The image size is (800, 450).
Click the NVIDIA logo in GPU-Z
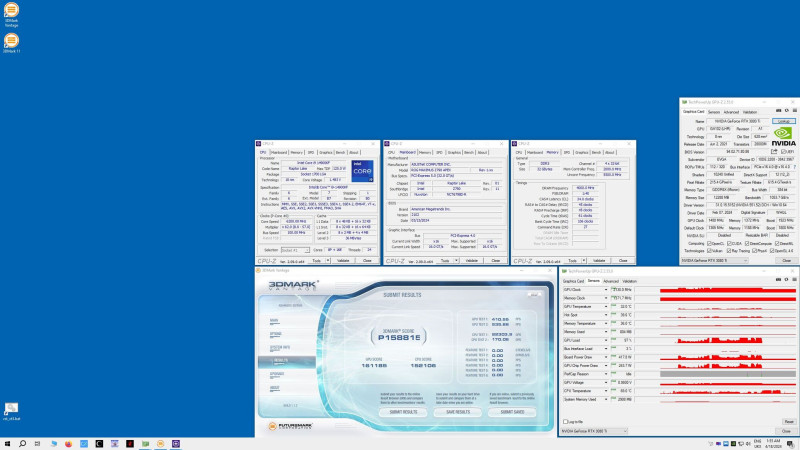pyautogui.click(x=784, y=137)
